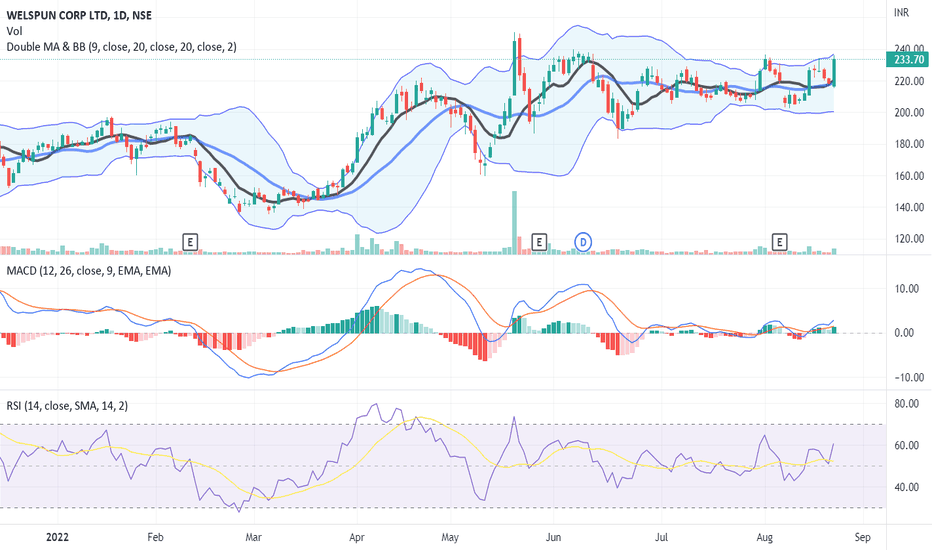
Task: Click the late-May earnings E marker
Action: point(539,242)
